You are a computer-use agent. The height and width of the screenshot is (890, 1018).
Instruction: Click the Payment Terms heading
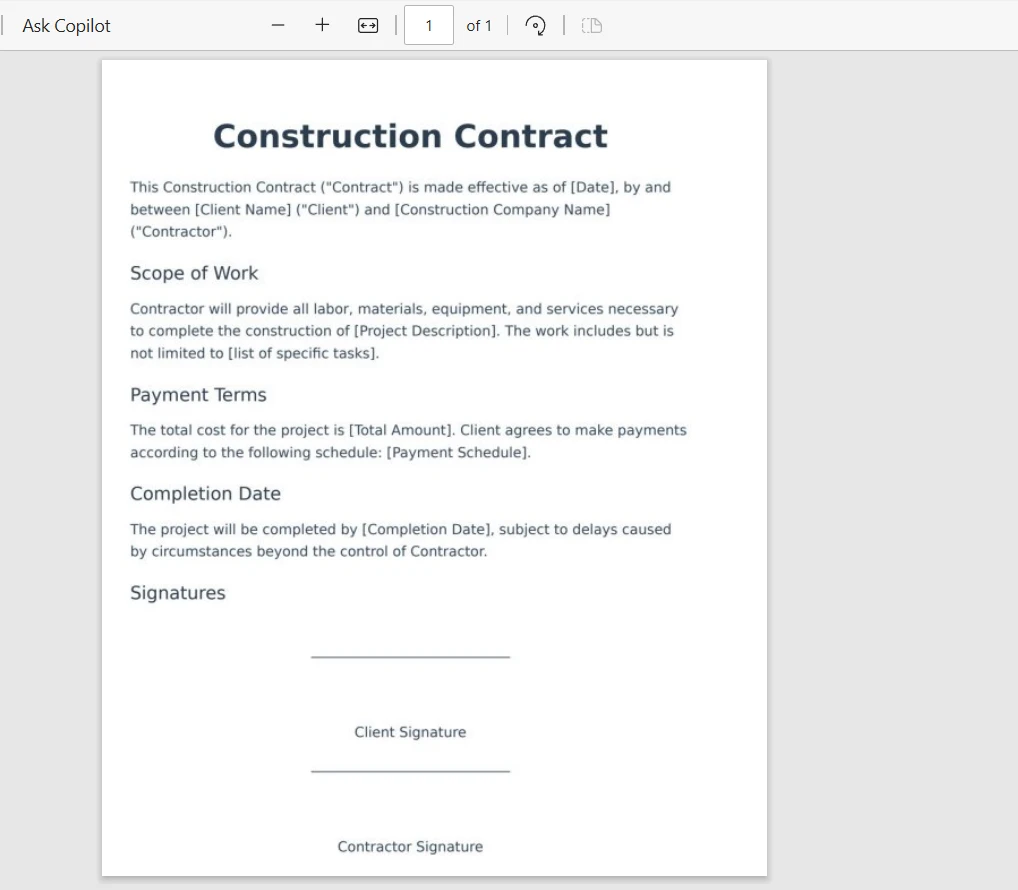(x=198, y=395)
